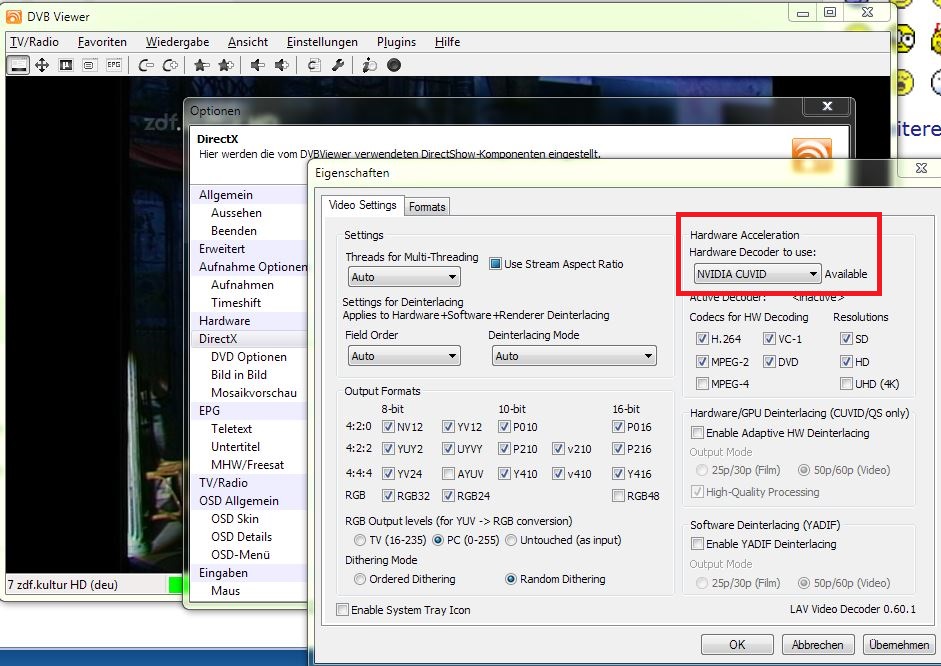Open the Plugins menu
The height and width of the screenshot is (666, 941).
pyautogui.click(x=396, y=42)
